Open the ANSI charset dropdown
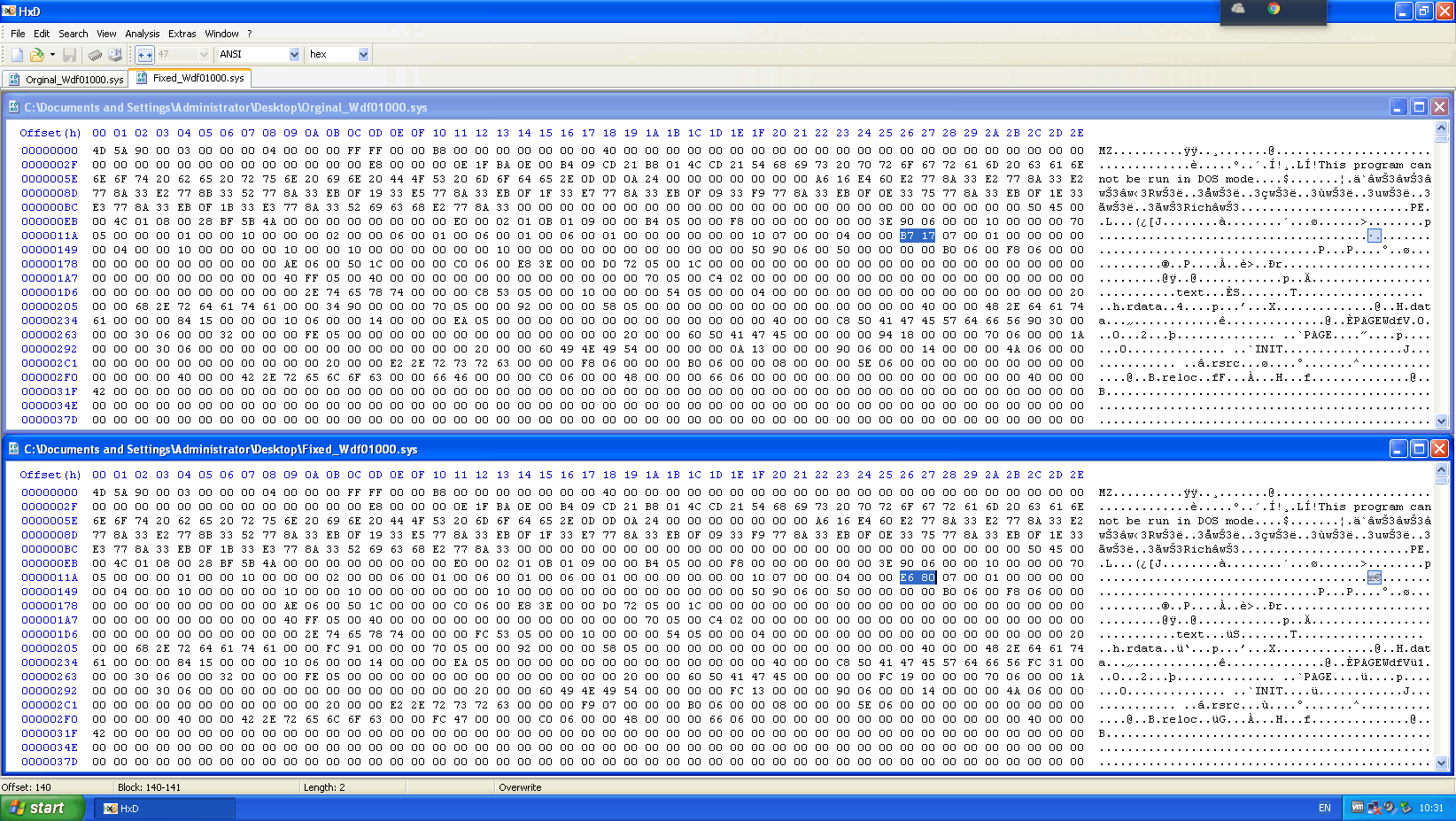 pos(294,55)
